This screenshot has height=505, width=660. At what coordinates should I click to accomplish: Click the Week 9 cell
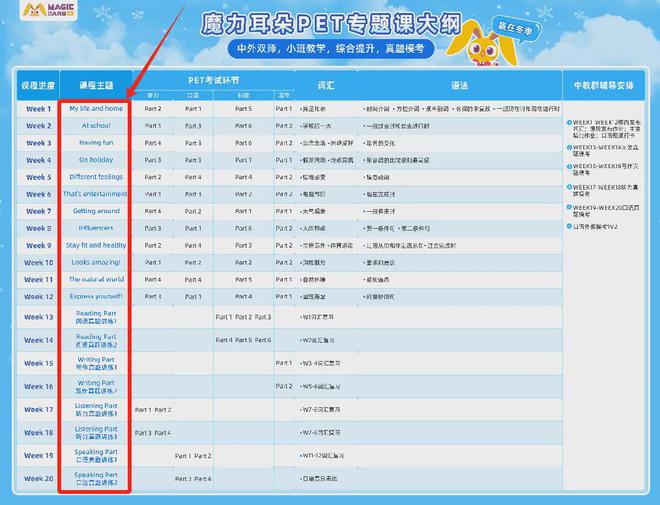(38, 245)
